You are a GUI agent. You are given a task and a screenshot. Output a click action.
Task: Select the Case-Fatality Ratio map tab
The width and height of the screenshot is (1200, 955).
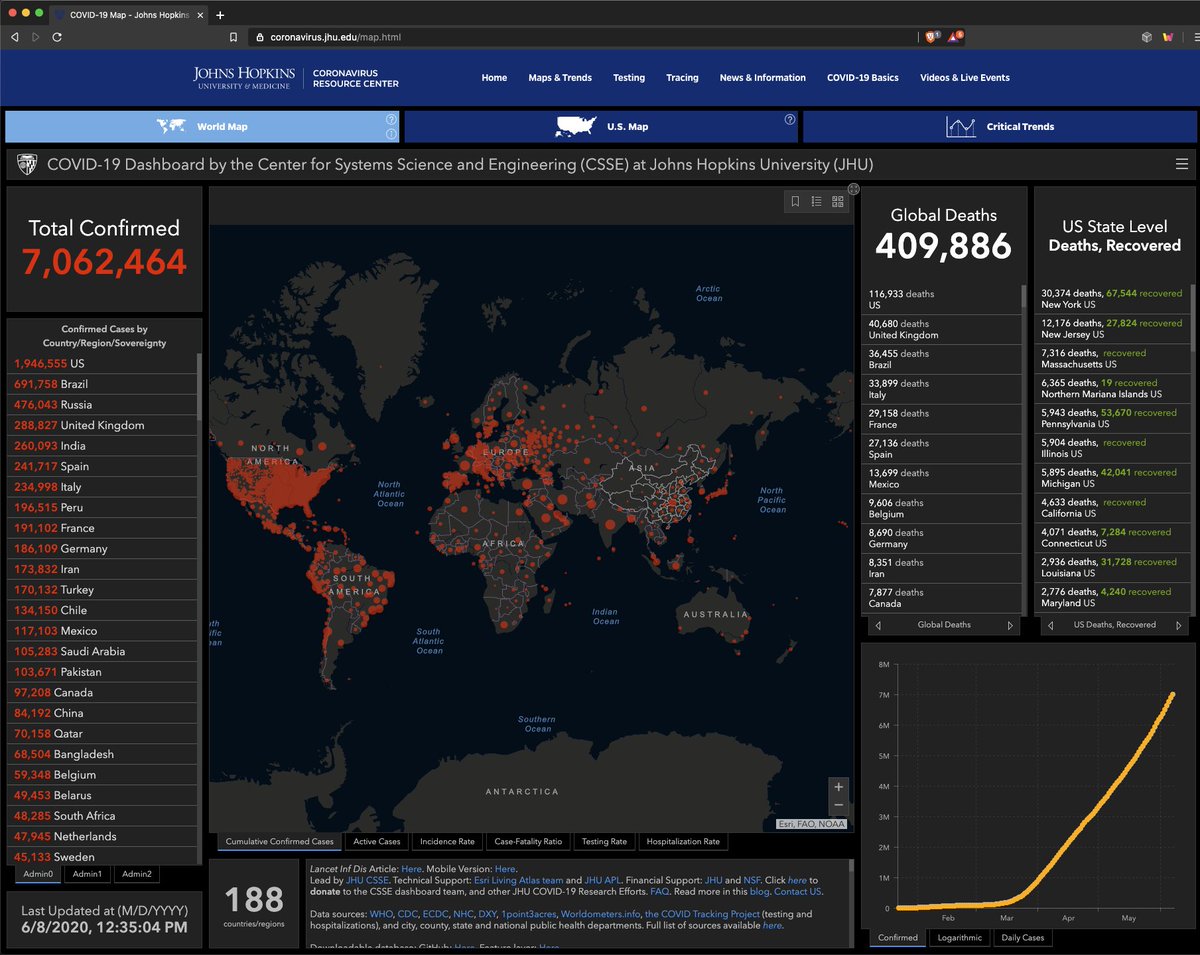click(x=530, y=842)
